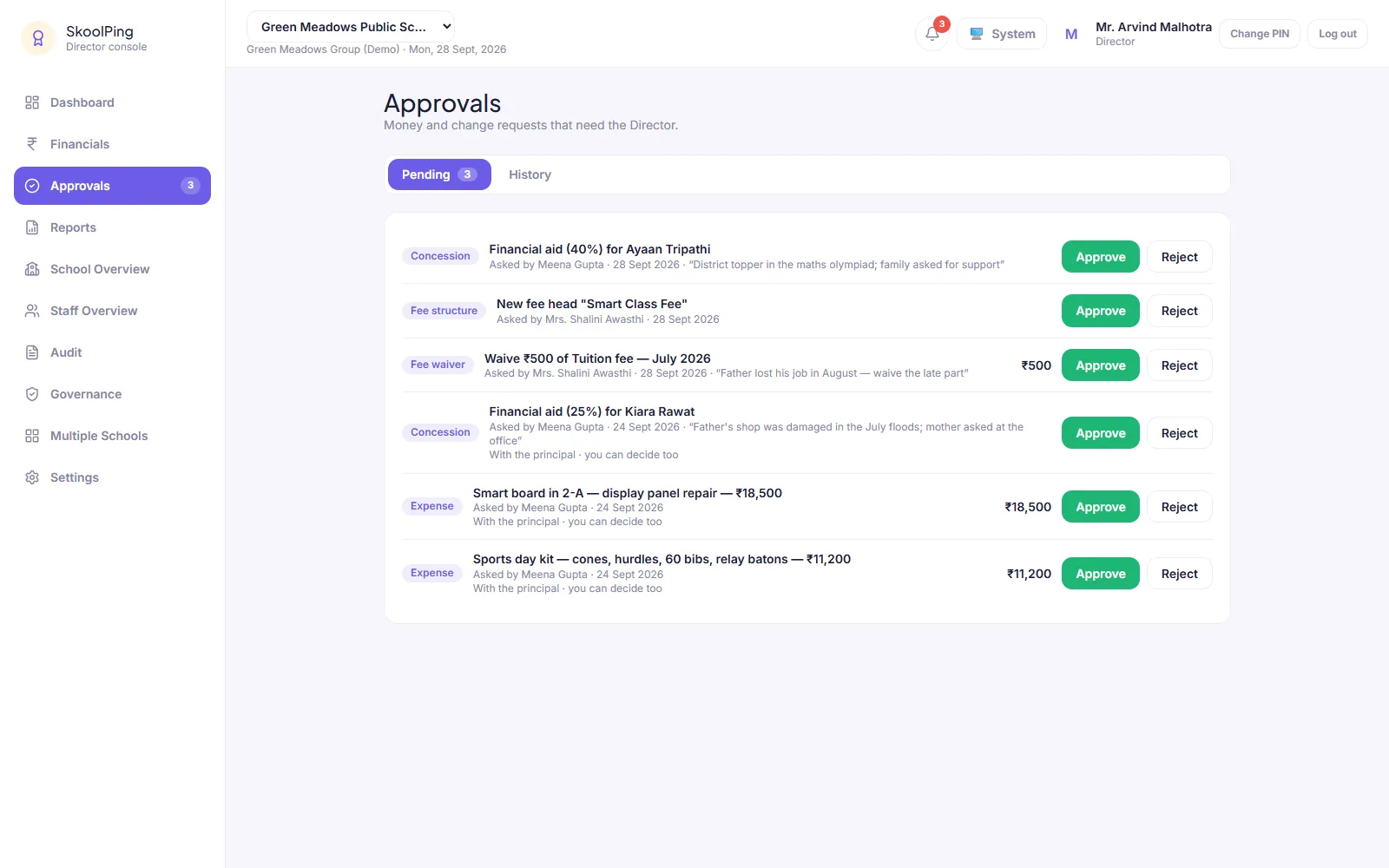
Task: Click the Log out button
Action: [1338, 34]
